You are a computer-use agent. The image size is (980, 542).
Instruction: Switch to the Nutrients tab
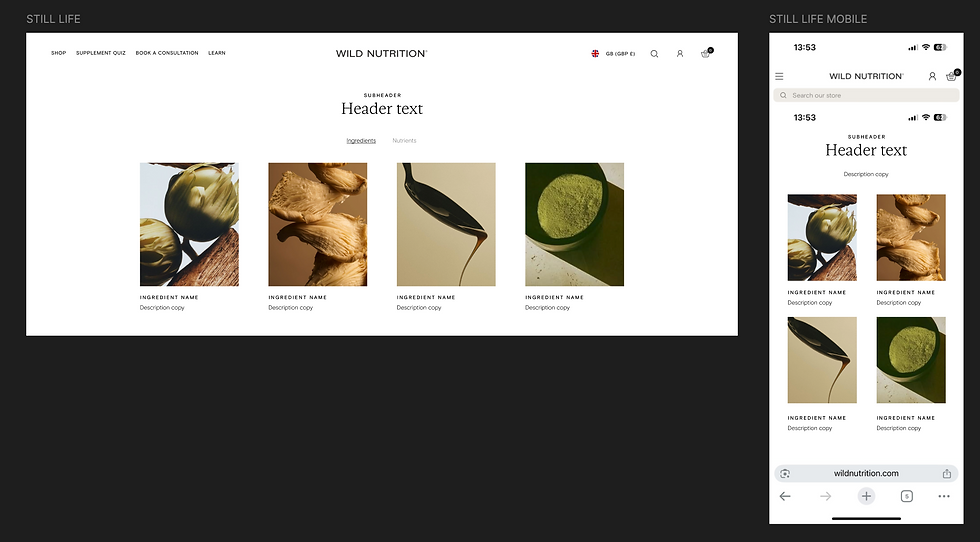point(404,141)
